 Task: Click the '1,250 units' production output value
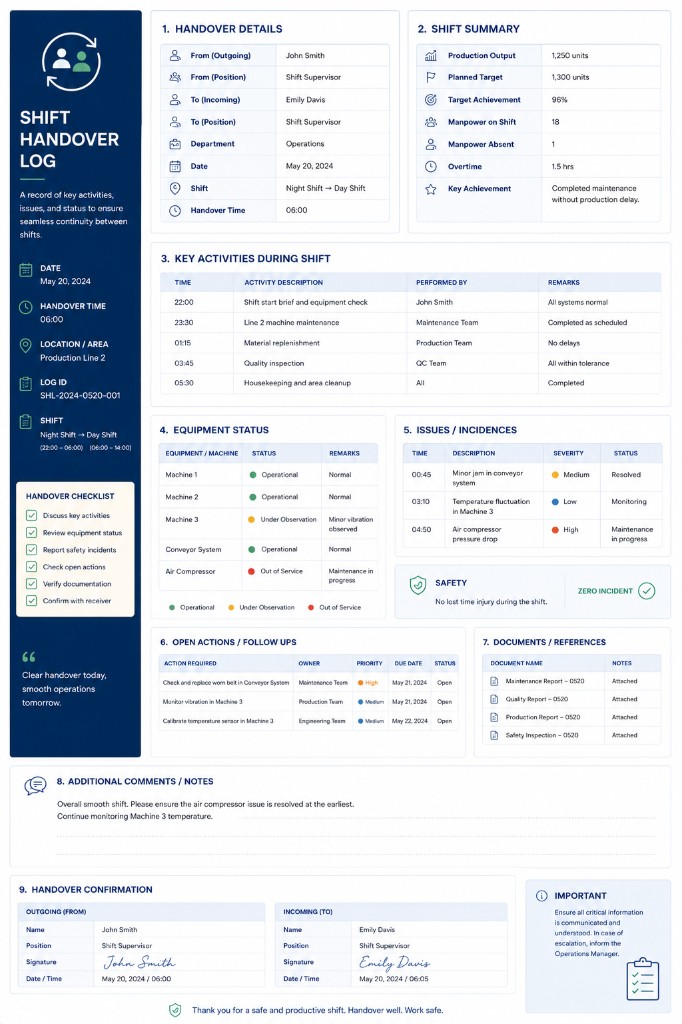tap(570, 56)
